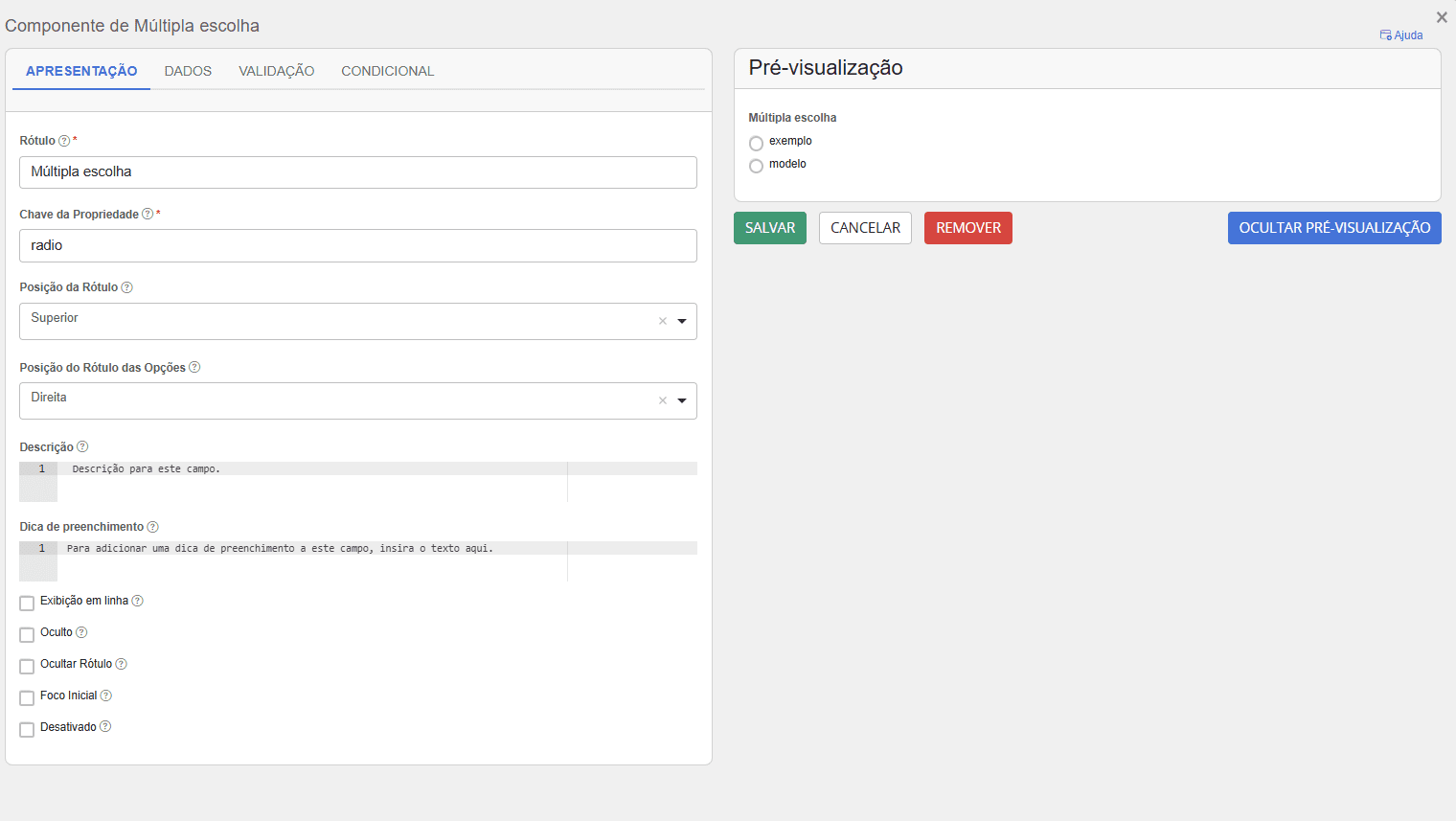The width and height of the screenshot is (1456, 821).
Task: Click the Cancelar button
Action: (865, 228)
